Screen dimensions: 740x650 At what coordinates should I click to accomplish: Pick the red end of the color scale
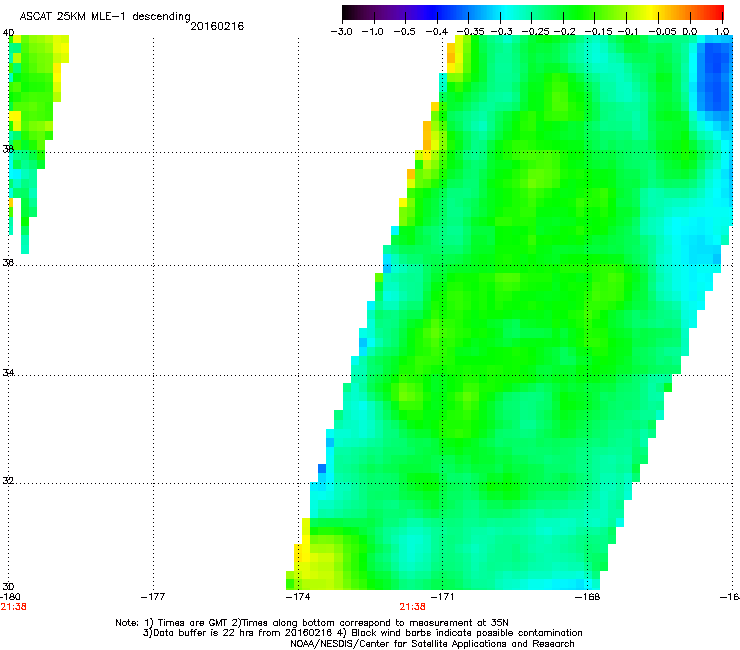tap(717, 13)
